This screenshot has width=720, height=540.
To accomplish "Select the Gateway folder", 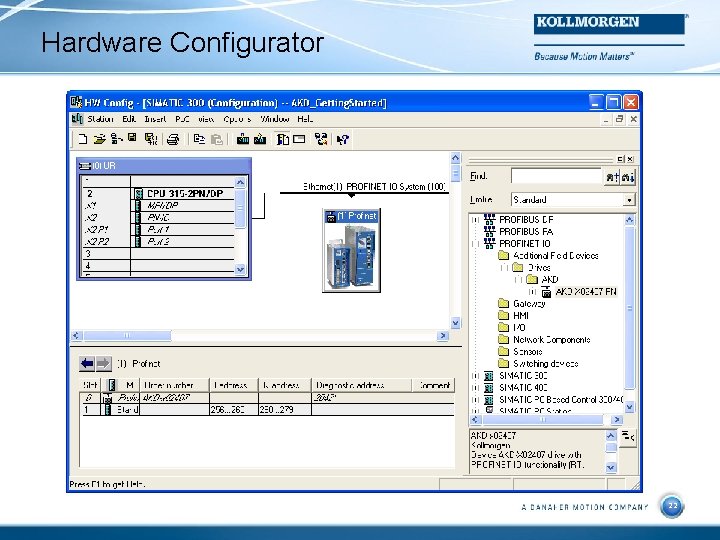I will (529, 304).
